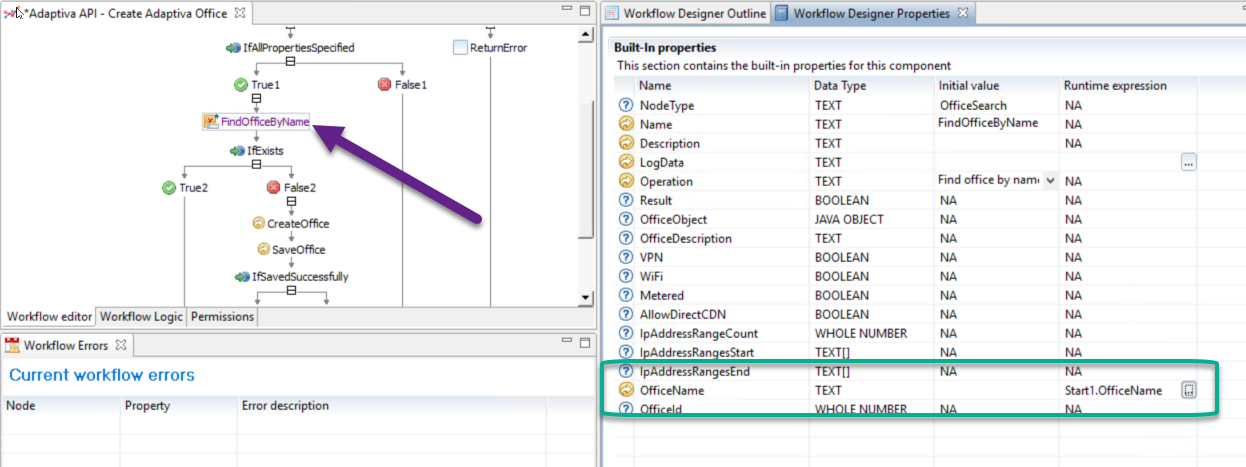Click the red False2 icon
This screenshot has height=467, width=1246.
(x=273, y=187)
